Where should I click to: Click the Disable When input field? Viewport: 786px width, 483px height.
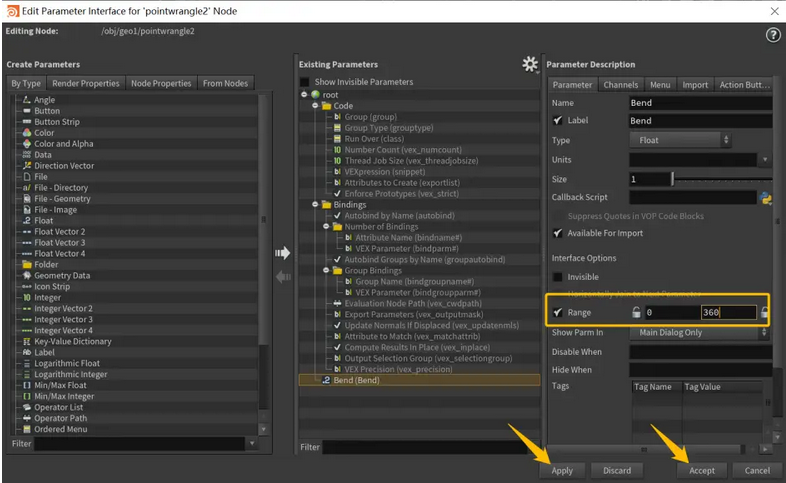click(x=700, y=352)
